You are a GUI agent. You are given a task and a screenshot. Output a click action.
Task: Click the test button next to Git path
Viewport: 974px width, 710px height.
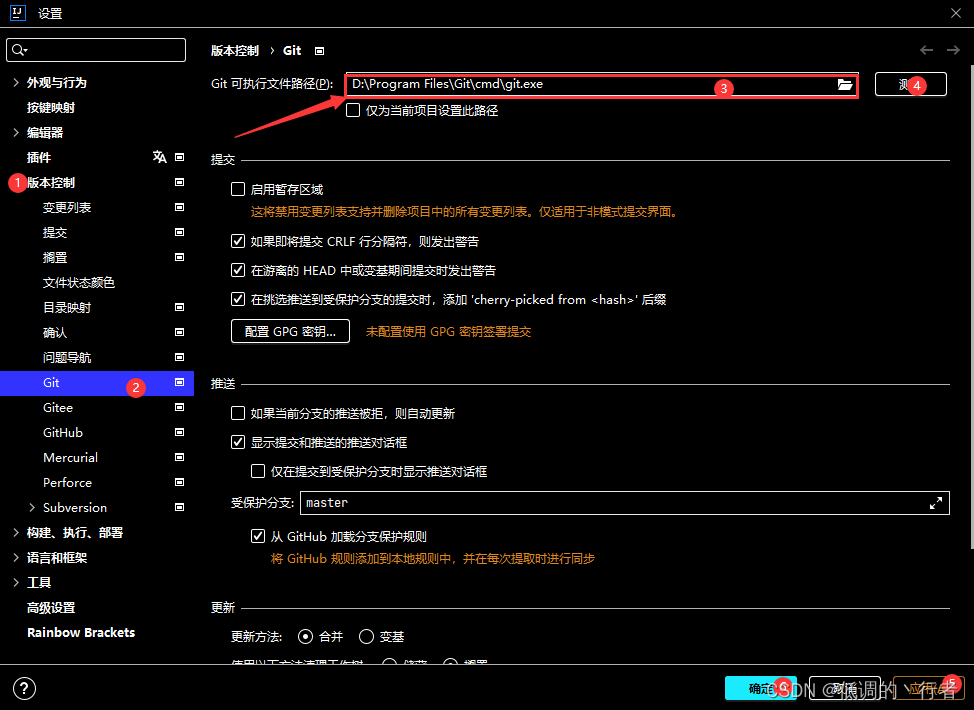tap(911, 84)
